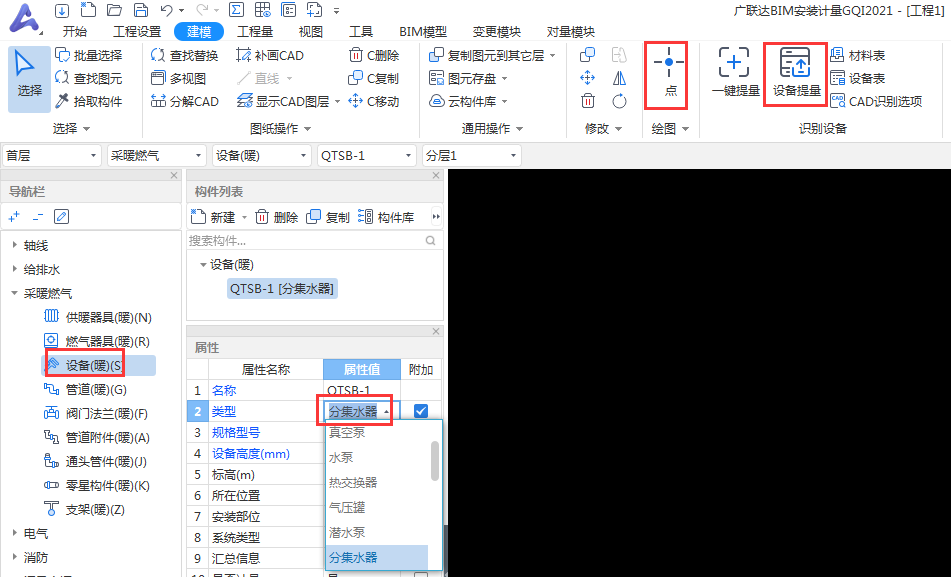Open the QTSB-1 component dropdown
Screen dimensions: 951x577
tap(366, 156)
